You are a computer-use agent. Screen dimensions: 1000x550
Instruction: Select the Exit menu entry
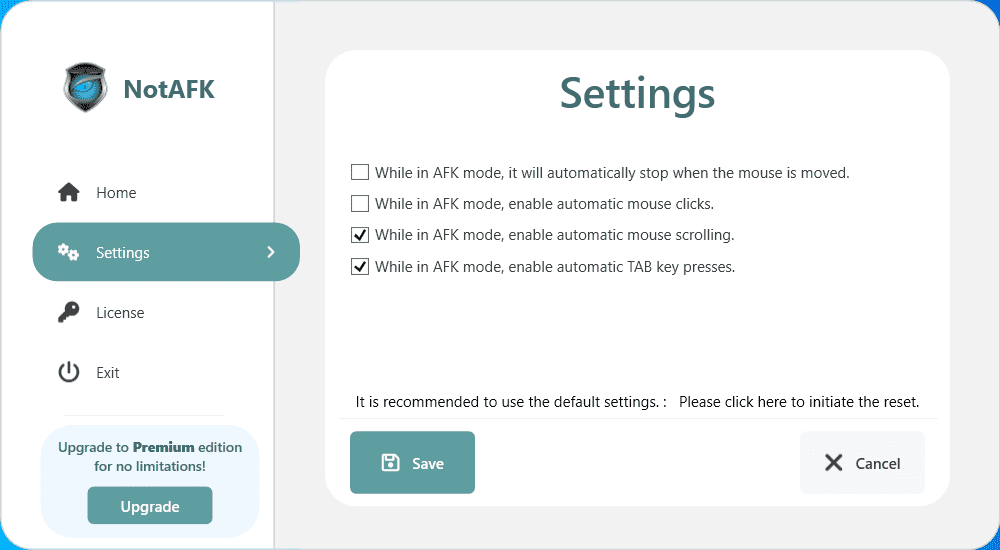point(108,373)
